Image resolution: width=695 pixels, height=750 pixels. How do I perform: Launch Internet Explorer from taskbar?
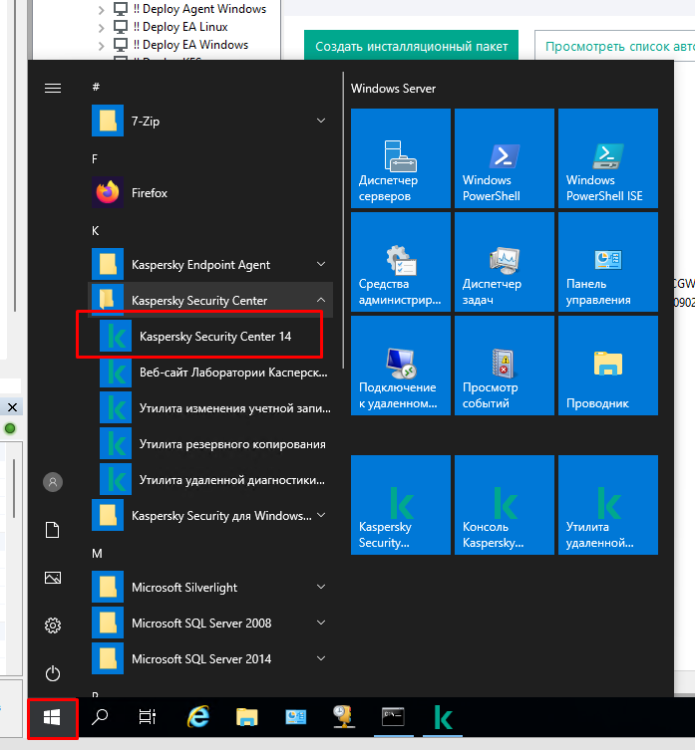(198, 717)
